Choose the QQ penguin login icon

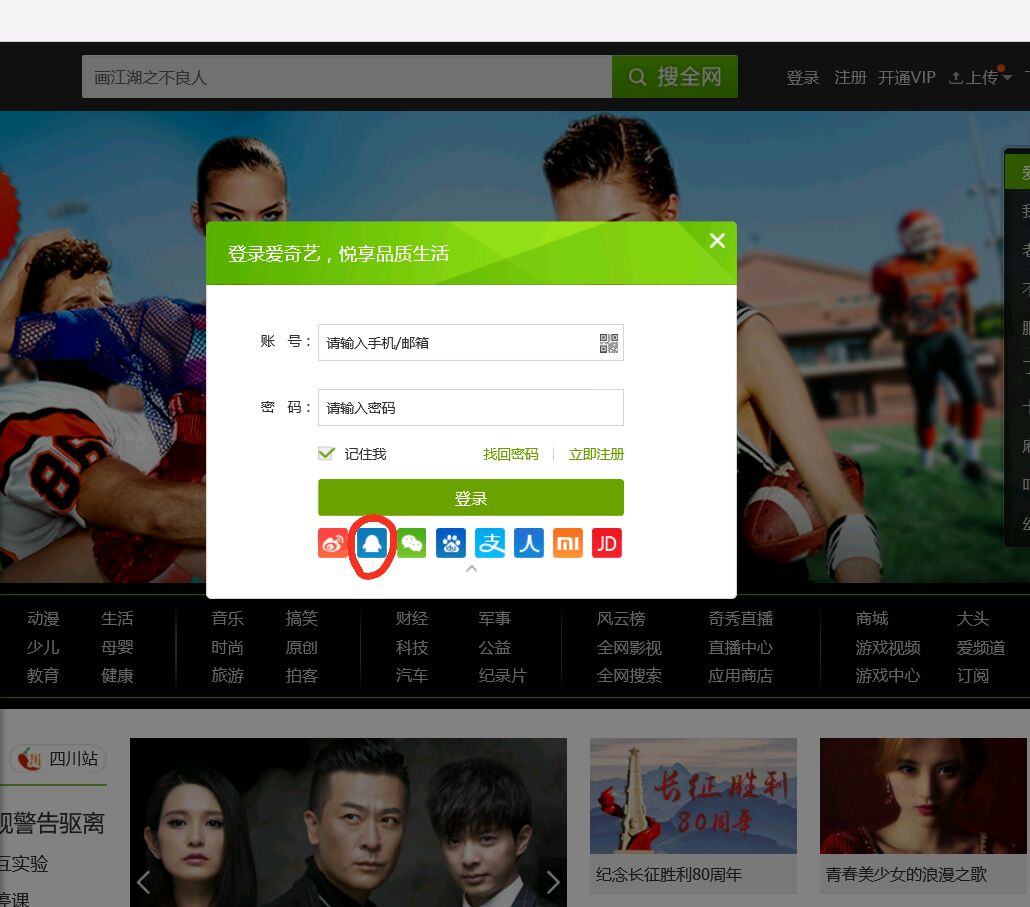point(372,543)
